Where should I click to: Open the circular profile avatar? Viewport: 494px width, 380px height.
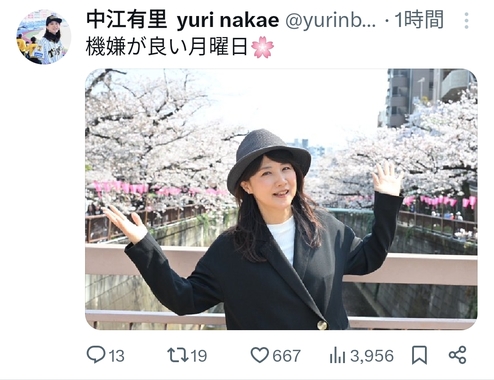point(44,37)
